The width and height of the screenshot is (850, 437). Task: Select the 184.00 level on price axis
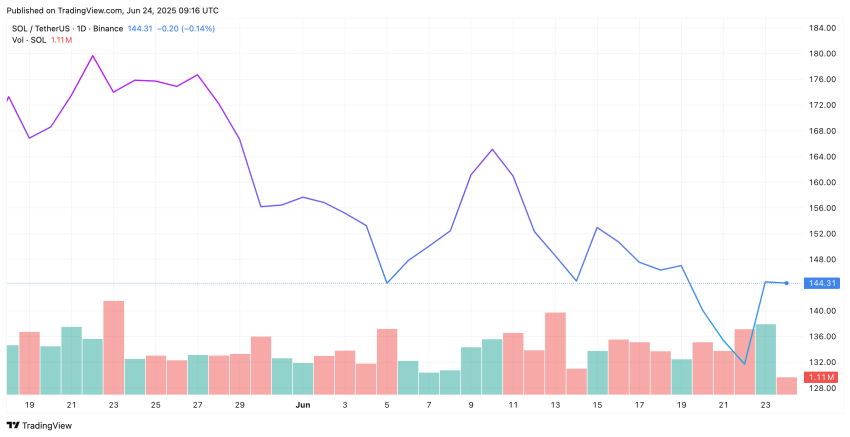[x=822, y=27]
